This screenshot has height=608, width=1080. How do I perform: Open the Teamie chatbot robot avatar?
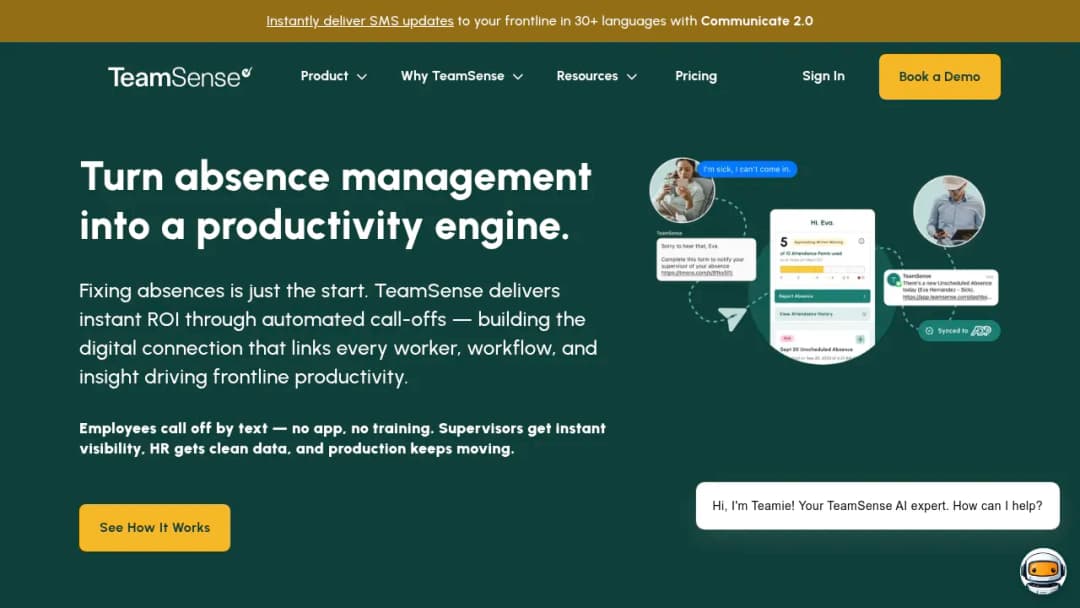point(1043,571)
